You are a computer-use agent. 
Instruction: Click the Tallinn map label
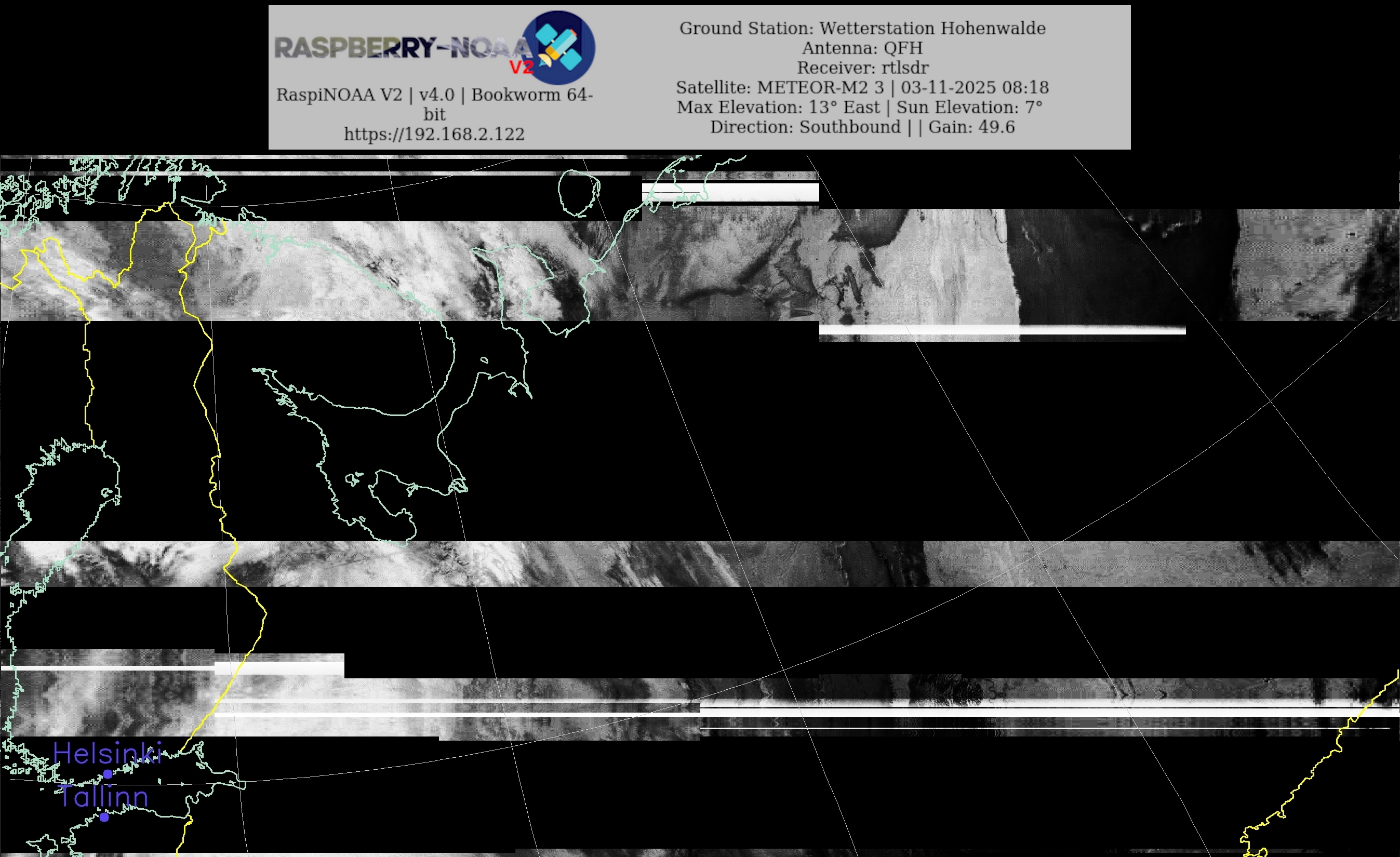click(103, 796)
